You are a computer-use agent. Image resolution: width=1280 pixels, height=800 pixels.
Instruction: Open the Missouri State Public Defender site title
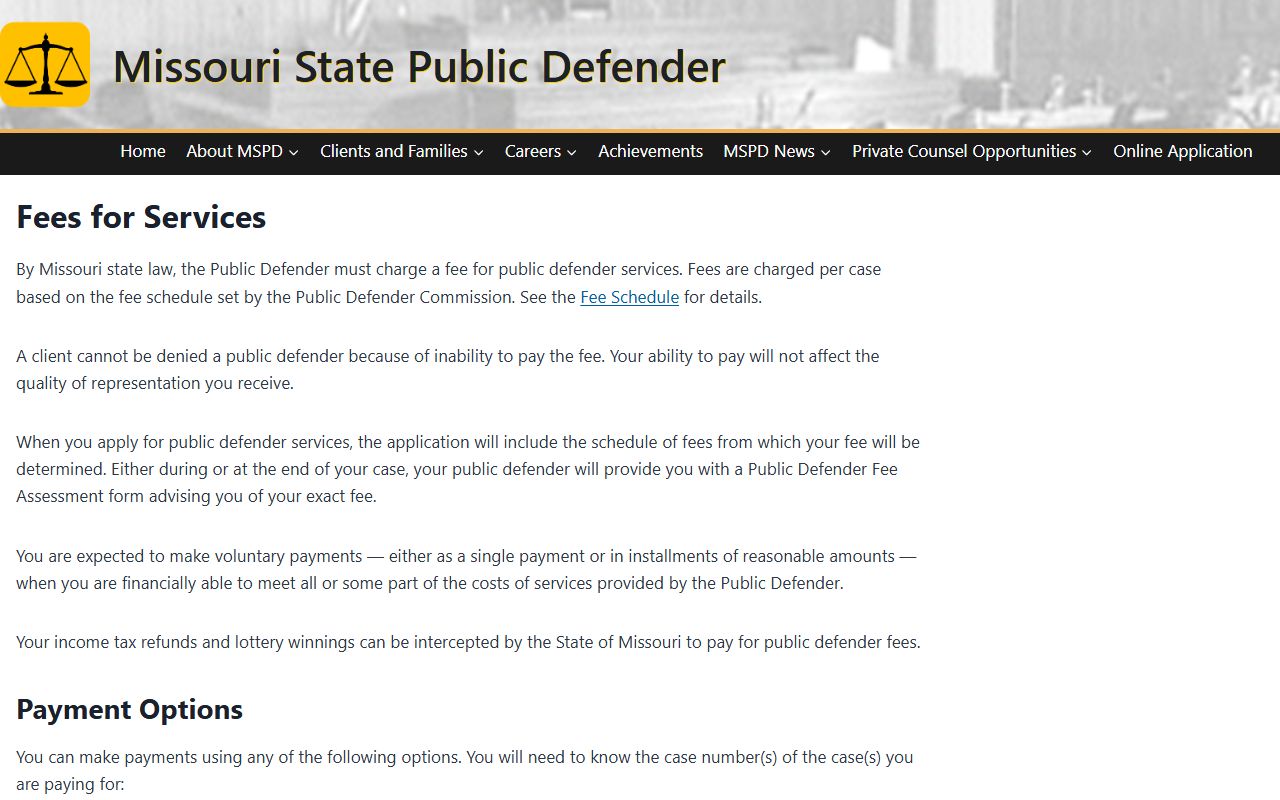click(419, 67)
